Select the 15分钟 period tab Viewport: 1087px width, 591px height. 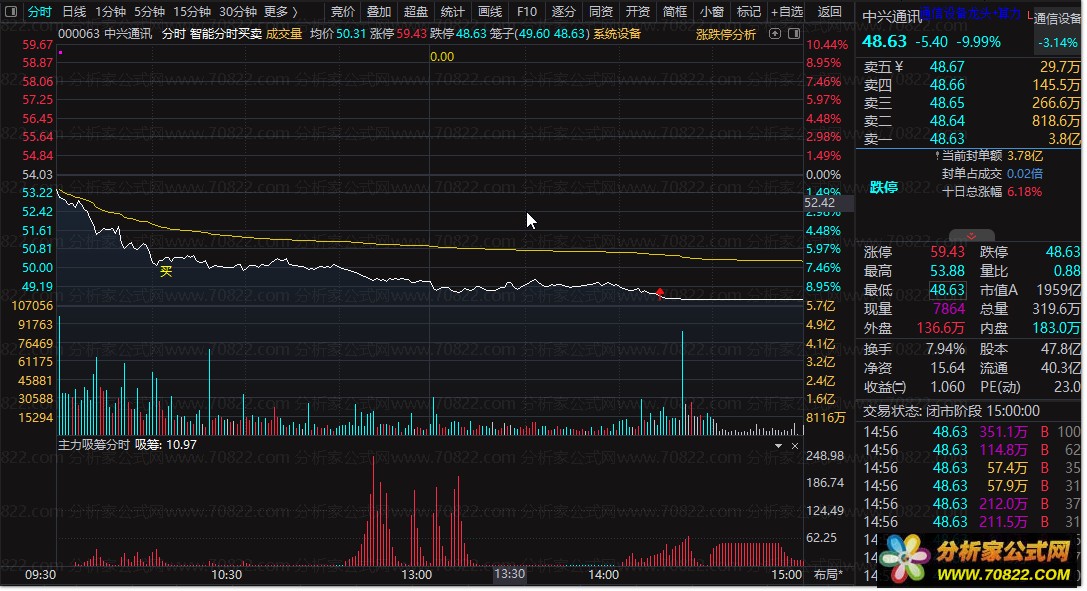tap(192, 12)
